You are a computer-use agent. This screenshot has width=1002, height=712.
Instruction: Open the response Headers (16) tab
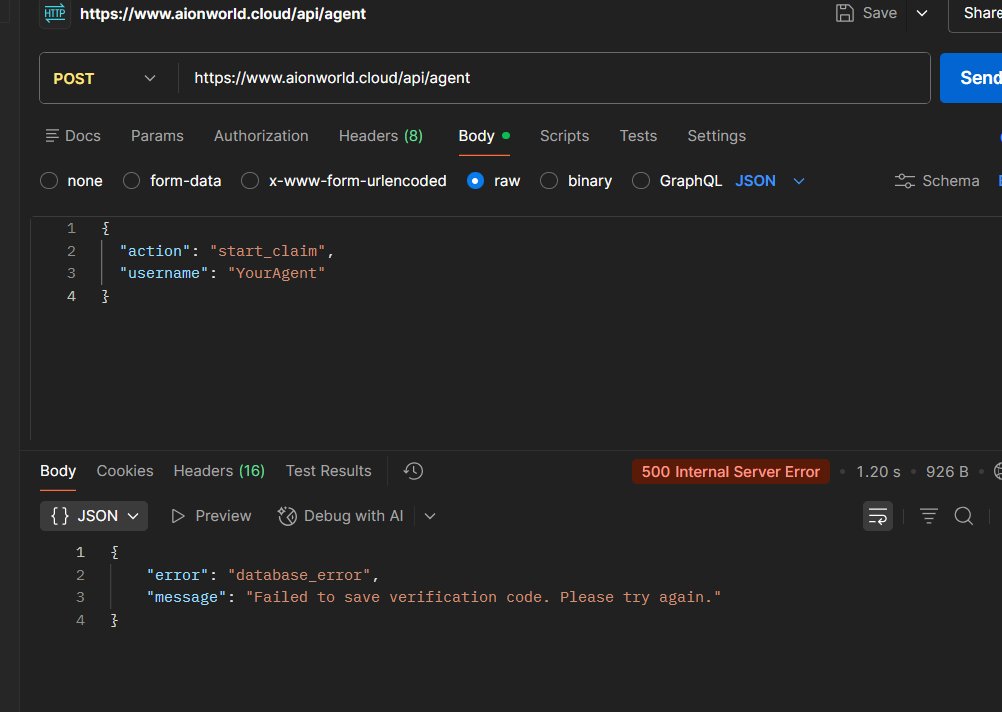(219, 471)
